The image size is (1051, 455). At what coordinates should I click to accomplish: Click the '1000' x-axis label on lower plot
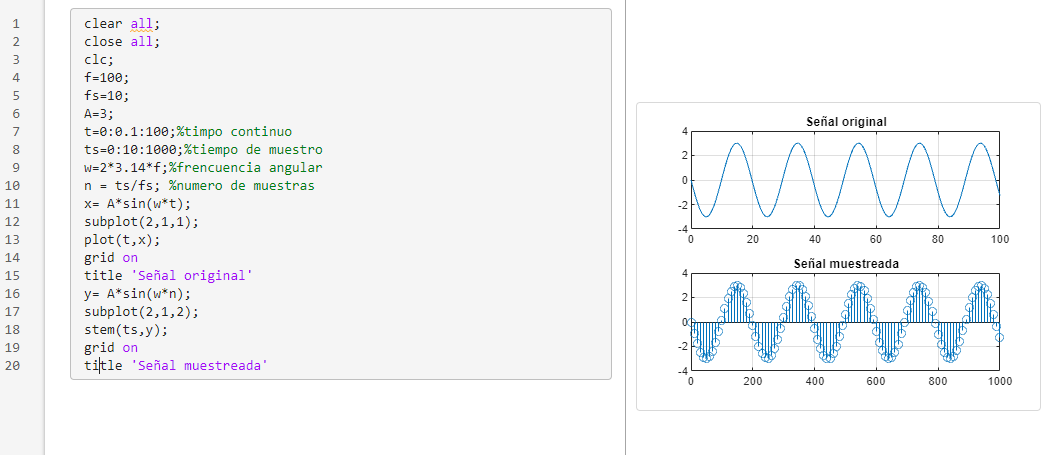click(x=998, y=382)
